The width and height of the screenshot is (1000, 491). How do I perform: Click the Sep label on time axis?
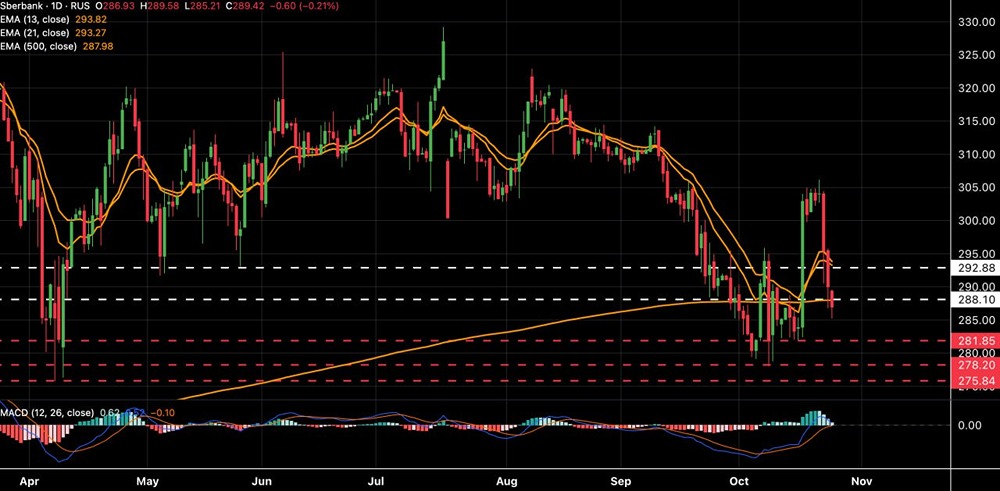pyautogui.click(x=621, y=480)
